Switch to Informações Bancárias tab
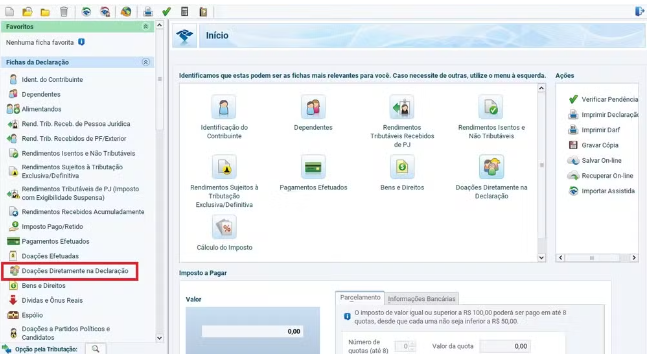The image size is (650, 361). [421, 298]
